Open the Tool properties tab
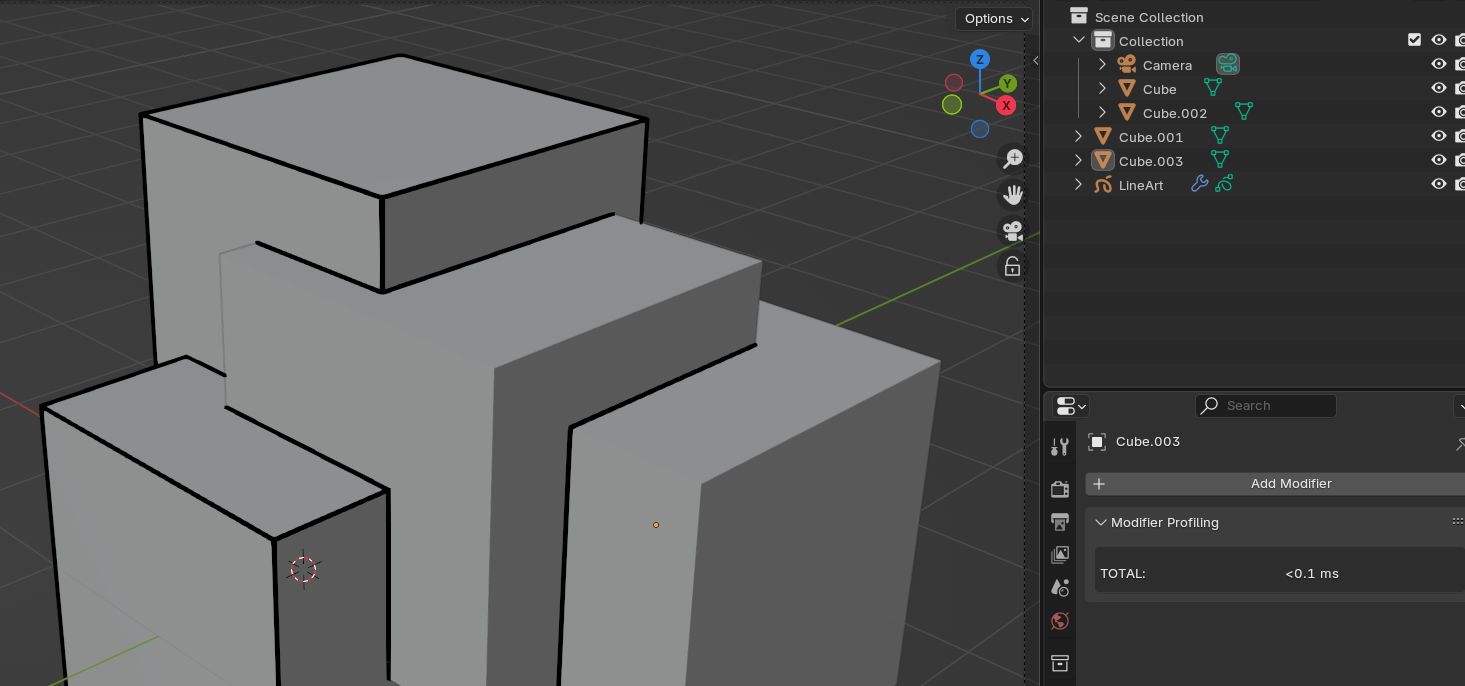The width and height of the screenshot is (1465, 686). (1060, 446)
